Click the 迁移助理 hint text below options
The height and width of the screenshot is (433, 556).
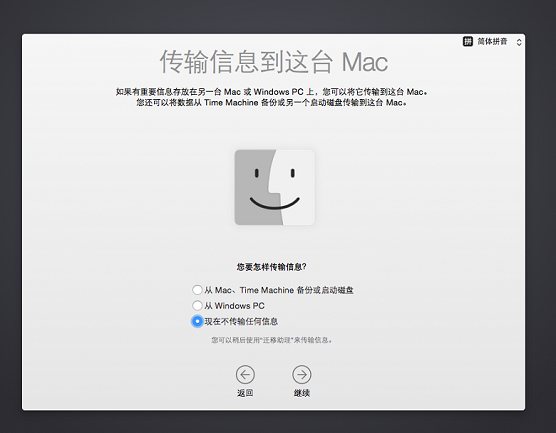tap(272, 340)
